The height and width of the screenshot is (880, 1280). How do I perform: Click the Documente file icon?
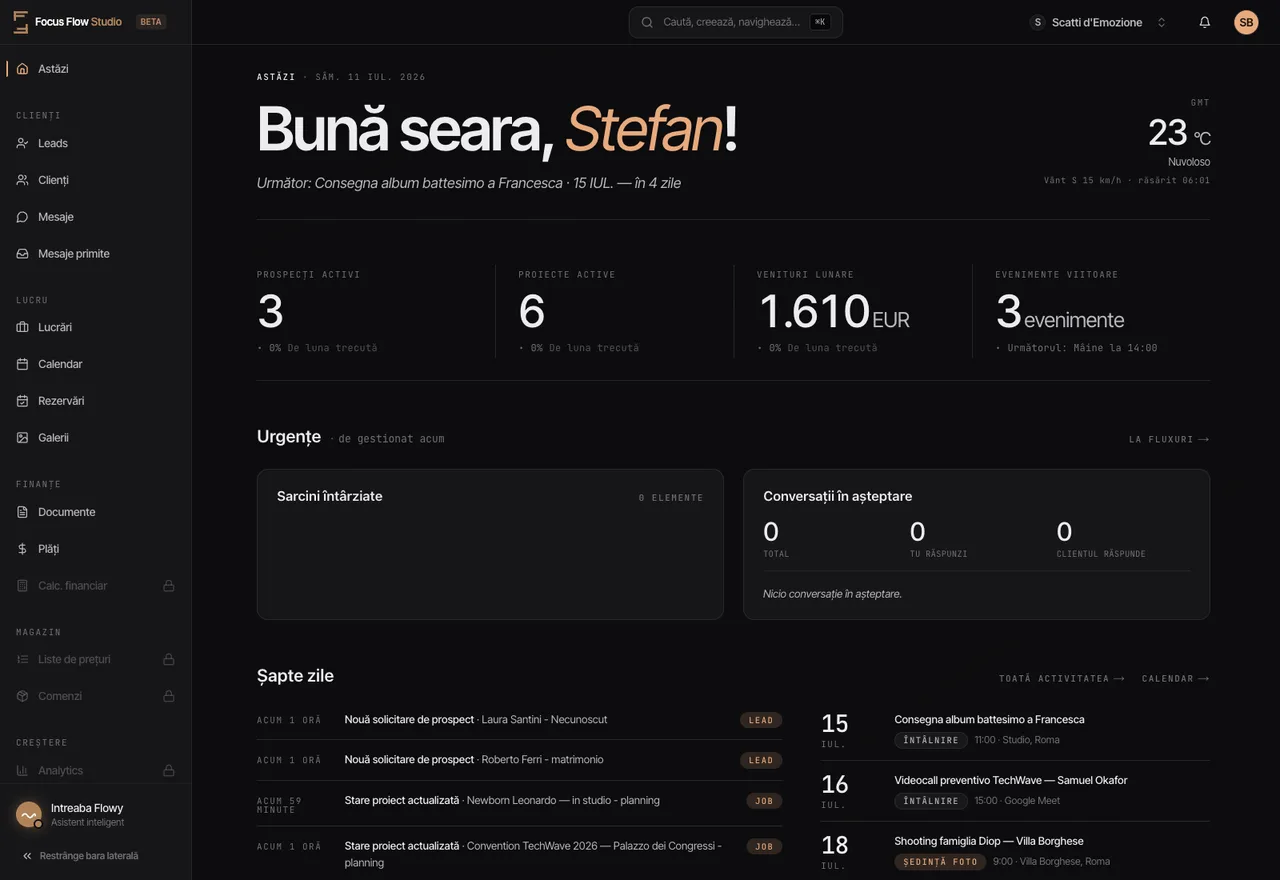click(x=22, y=512)
